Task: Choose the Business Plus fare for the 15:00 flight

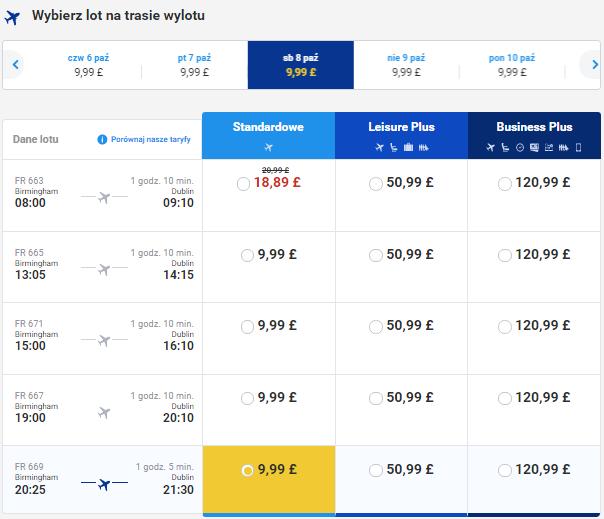Action: tap(505, 326)
